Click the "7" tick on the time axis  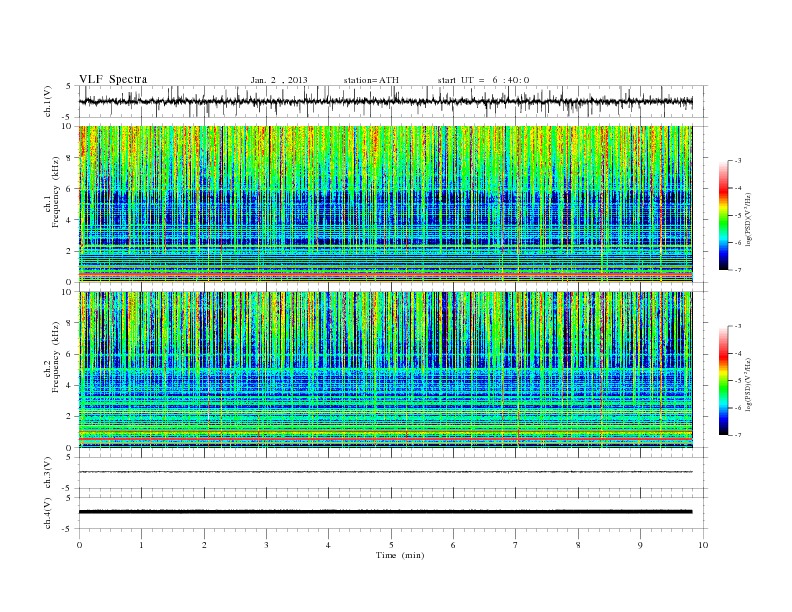pos(516,545)
